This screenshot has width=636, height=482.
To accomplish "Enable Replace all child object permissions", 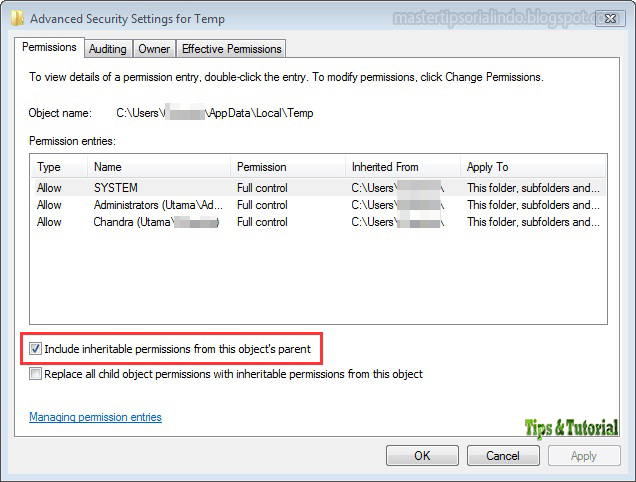I will click(x=36, y=374).
